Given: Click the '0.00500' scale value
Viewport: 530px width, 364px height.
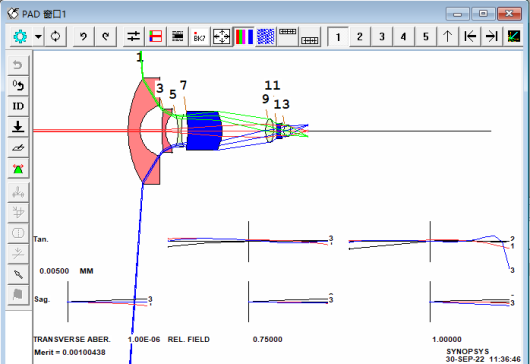Looking at the screenshot, I should [x=54, y=271].
